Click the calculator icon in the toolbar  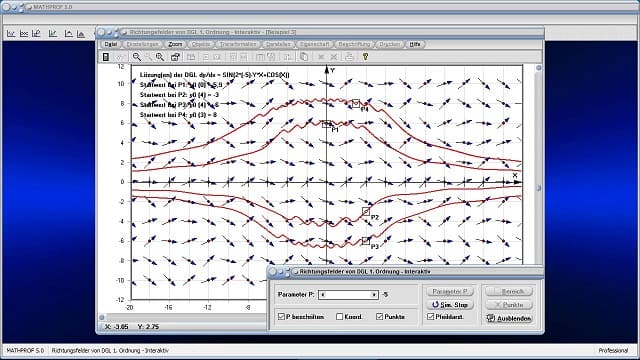pyautogui.click(x=106, y=57)
